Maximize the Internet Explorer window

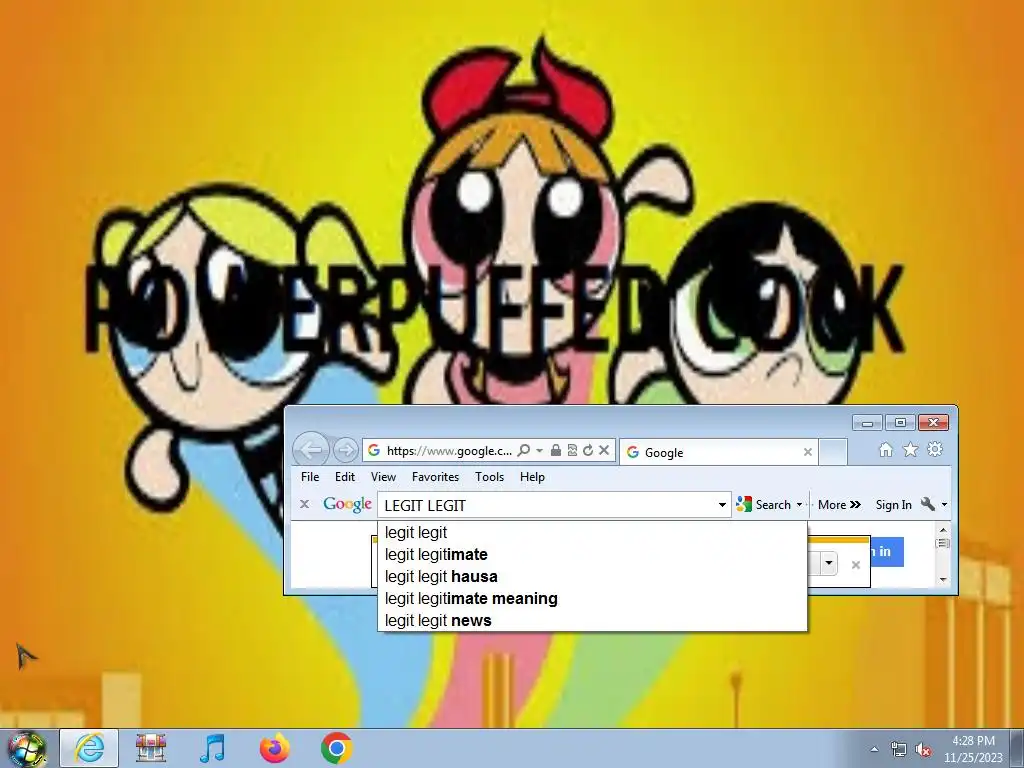[900, 423]
